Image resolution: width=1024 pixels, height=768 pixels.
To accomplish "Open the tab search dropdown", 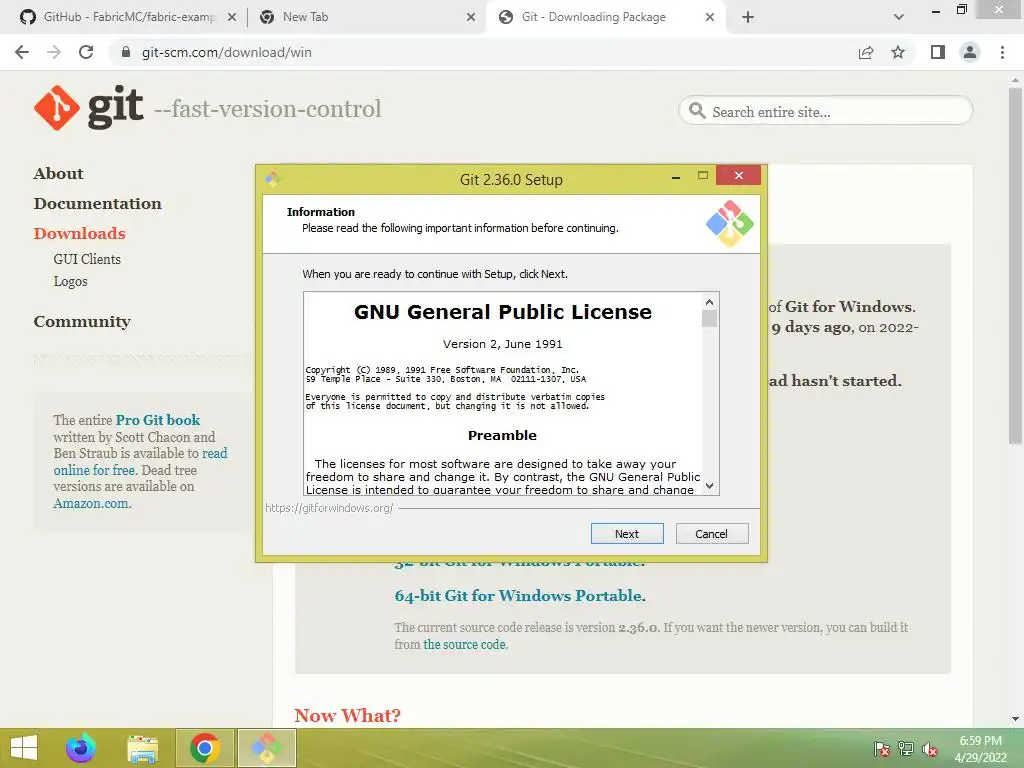I will click(x=899, y=18).
